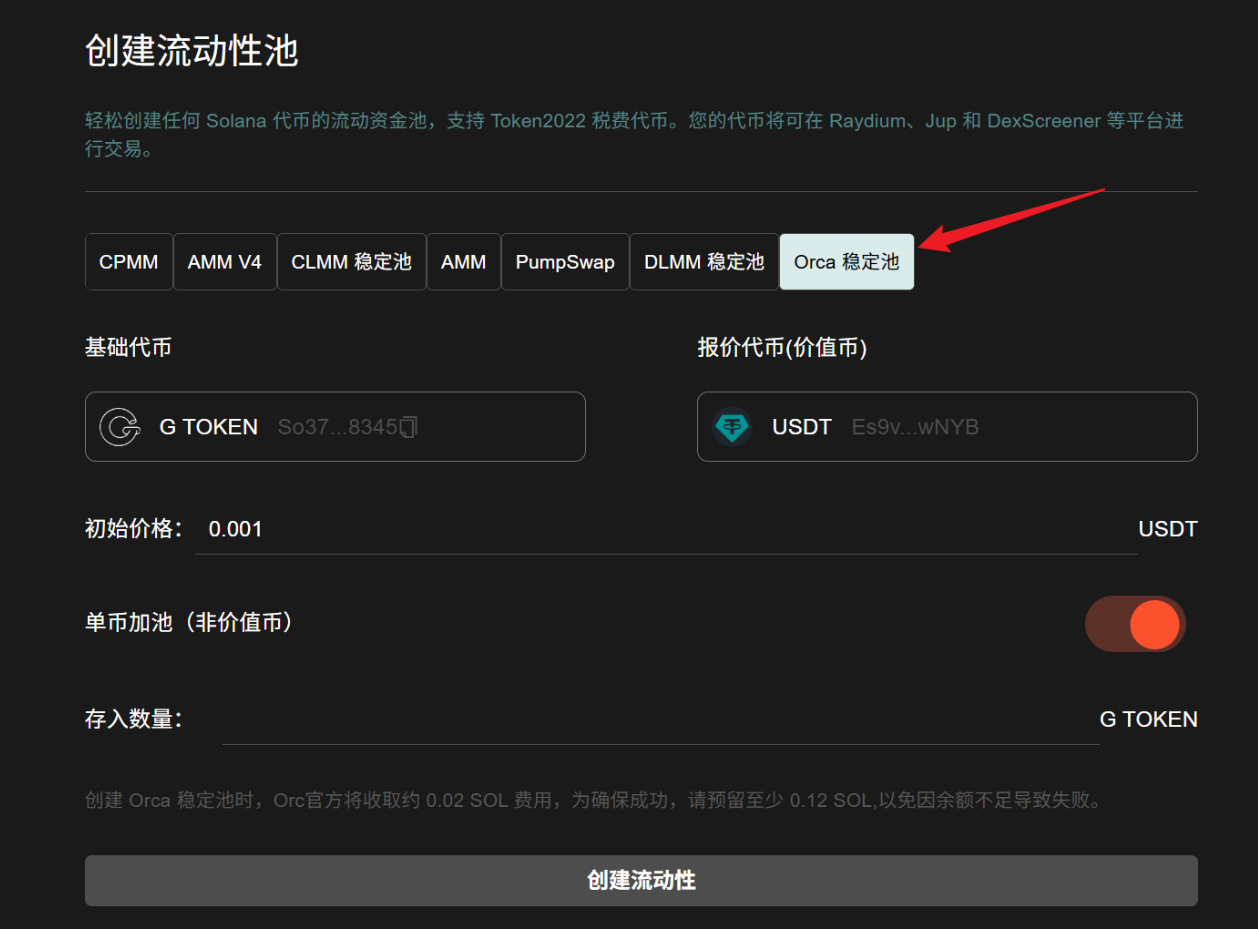1258x929 pixels.
Task: Open the CLMM 稳定池 tab
Action: click(x=351, y=262)
